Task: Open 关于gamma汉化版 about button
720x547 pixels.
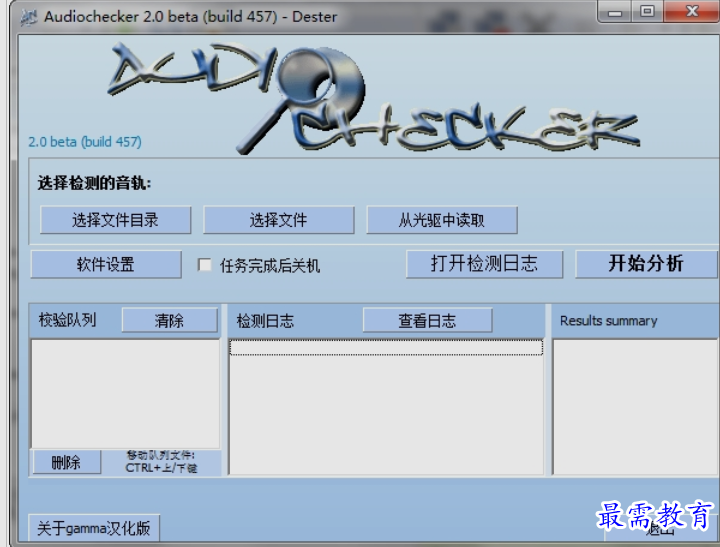Action: click(x=94, y=528)
